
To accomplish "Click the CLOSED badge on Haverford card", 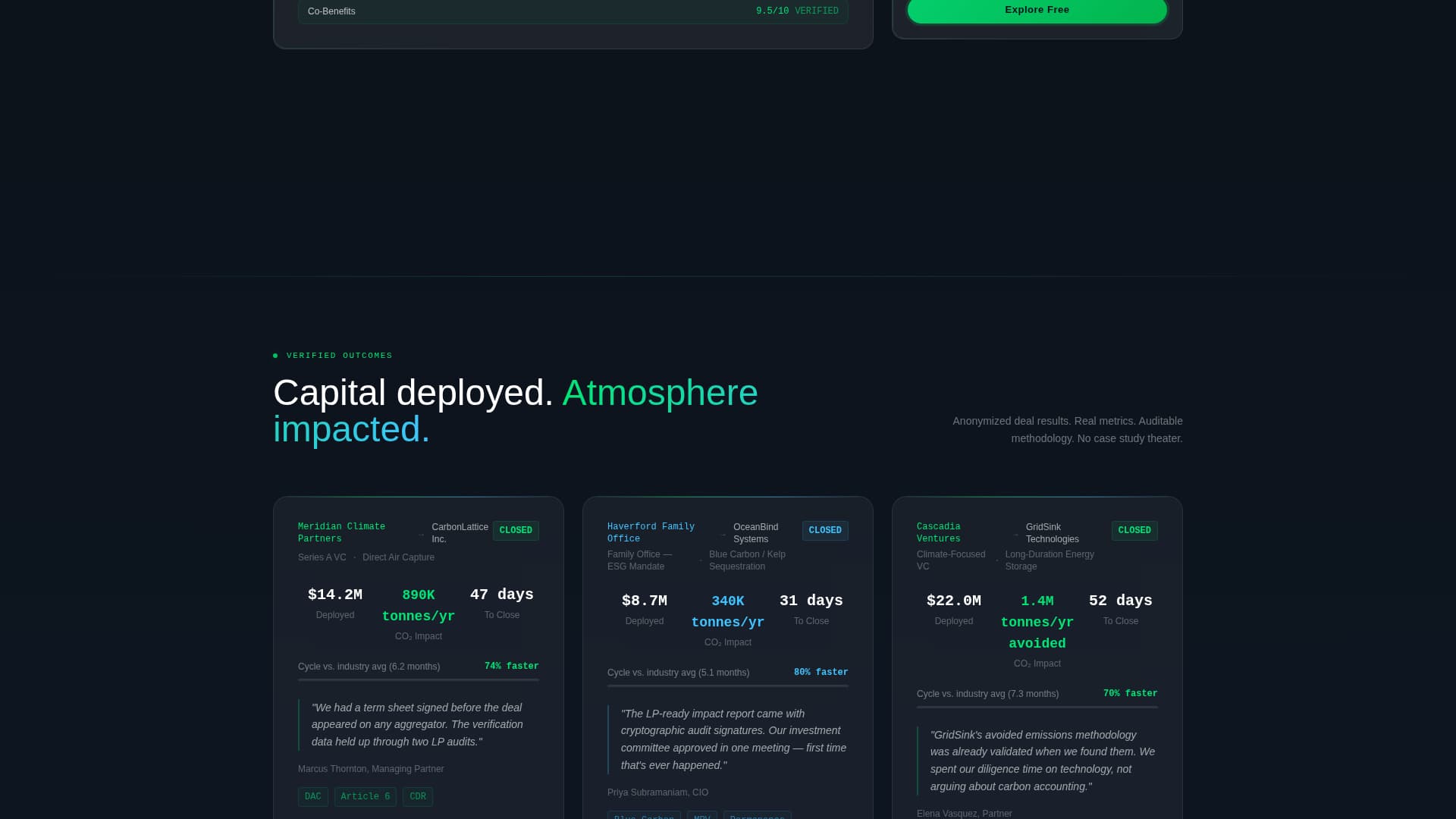I will [x=825, y=531].
